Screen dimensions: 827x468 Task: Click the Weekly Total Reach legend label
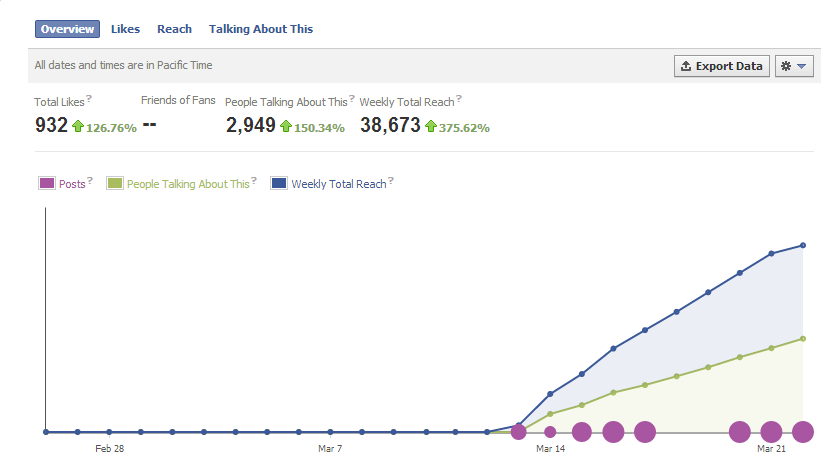(339, 184)
